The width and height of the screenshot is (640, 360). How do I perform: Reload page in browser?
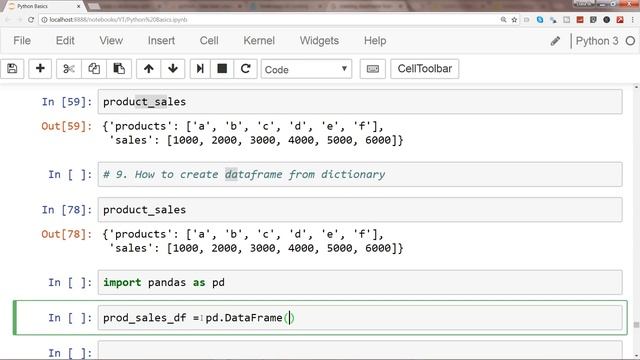pos(31,20)
